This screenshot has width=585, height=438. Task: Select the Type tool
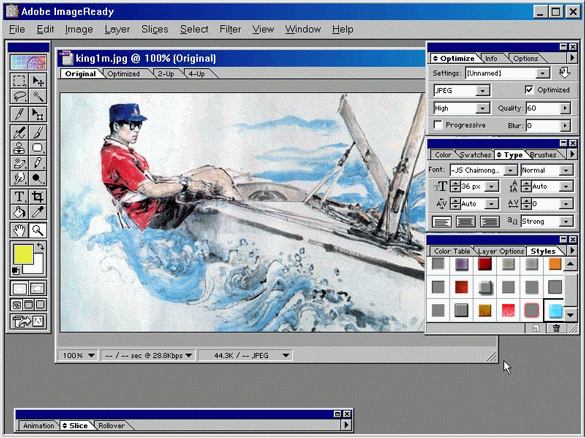(x=19, y=196)
